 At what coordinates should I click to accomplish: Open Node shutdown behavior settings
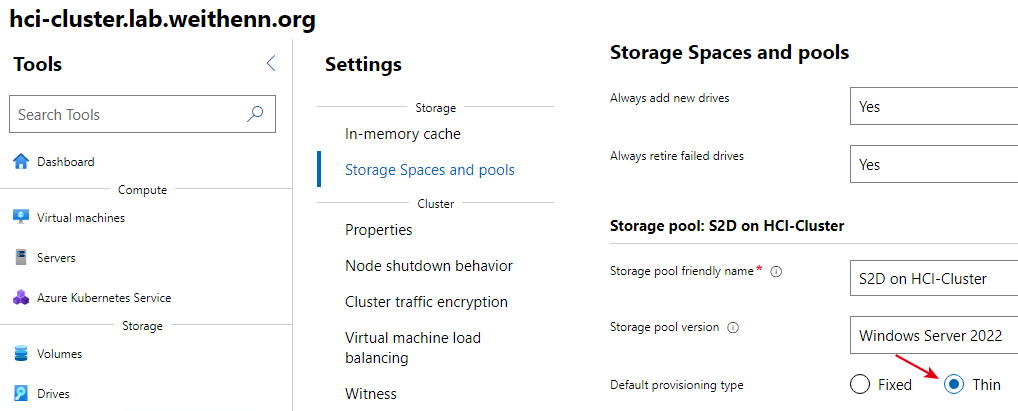tap(429, 266)
